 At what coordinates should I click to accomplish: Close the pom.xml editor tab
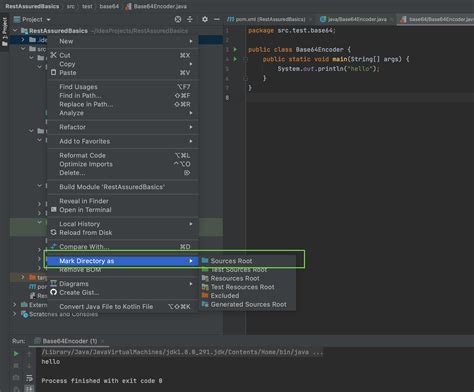(310, 19)
